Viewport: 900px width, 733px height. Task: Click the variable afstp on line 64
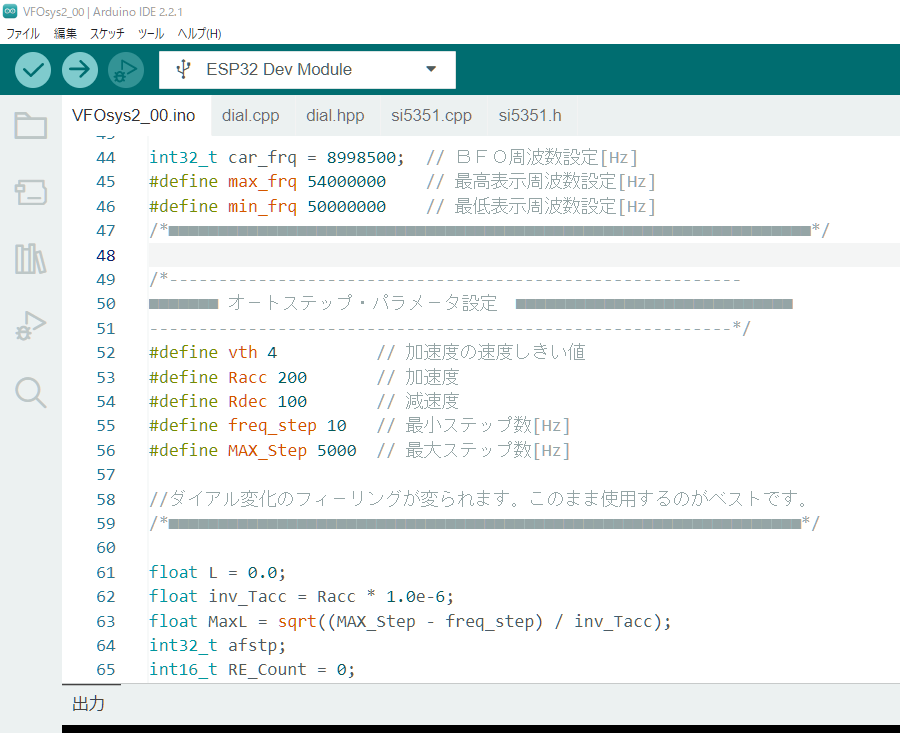click(252, 646)
